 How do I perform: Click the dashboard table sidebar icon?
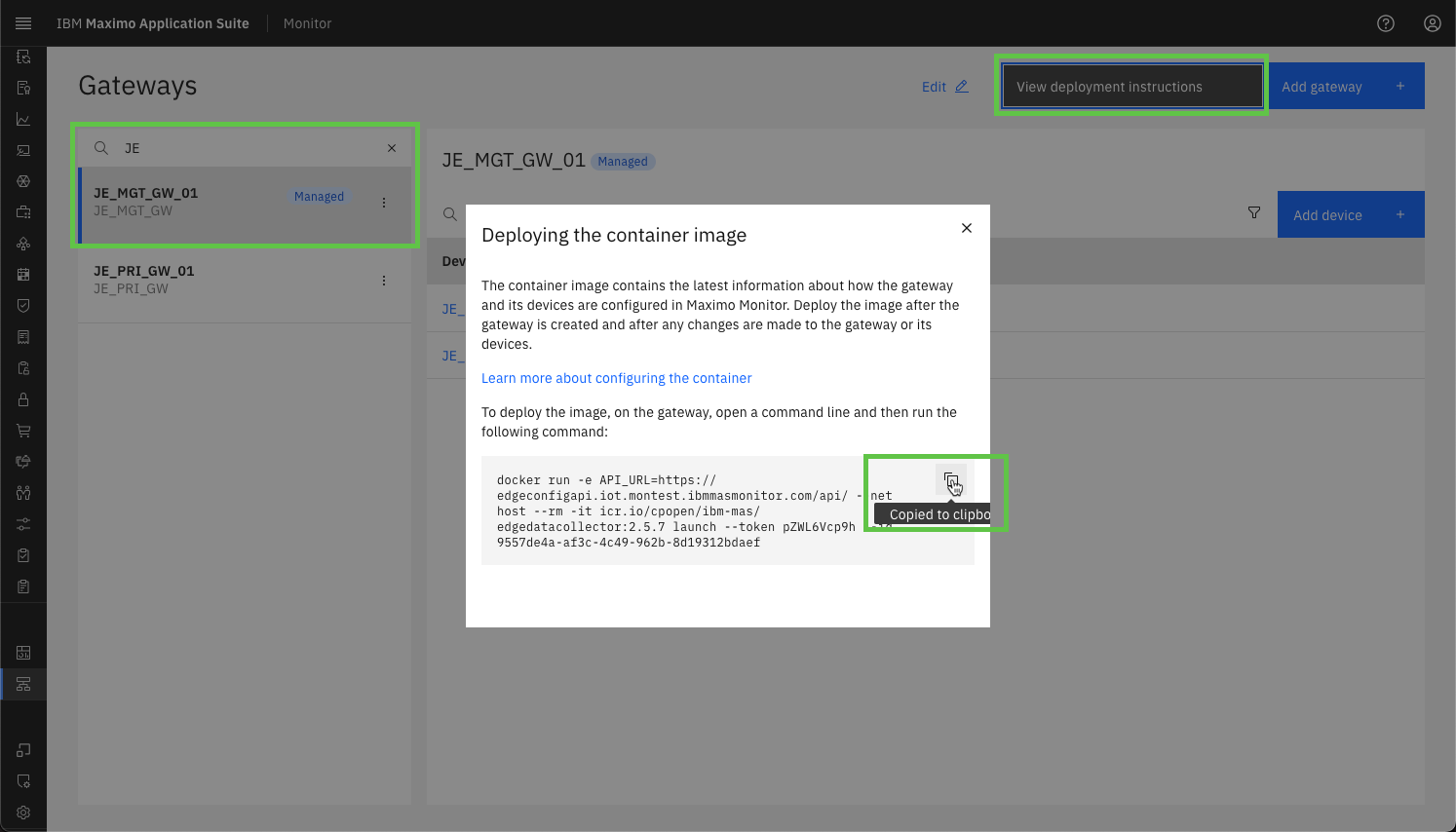click(23, 653)
